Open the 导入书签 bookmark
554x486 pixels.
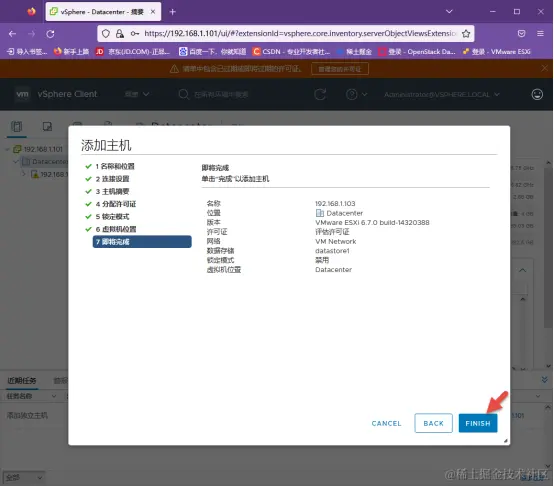27,52
